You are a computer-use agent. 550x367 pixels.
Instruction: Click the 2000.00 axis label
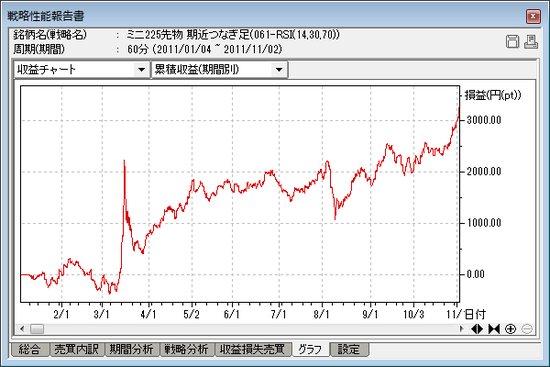[x=484, y=172]
